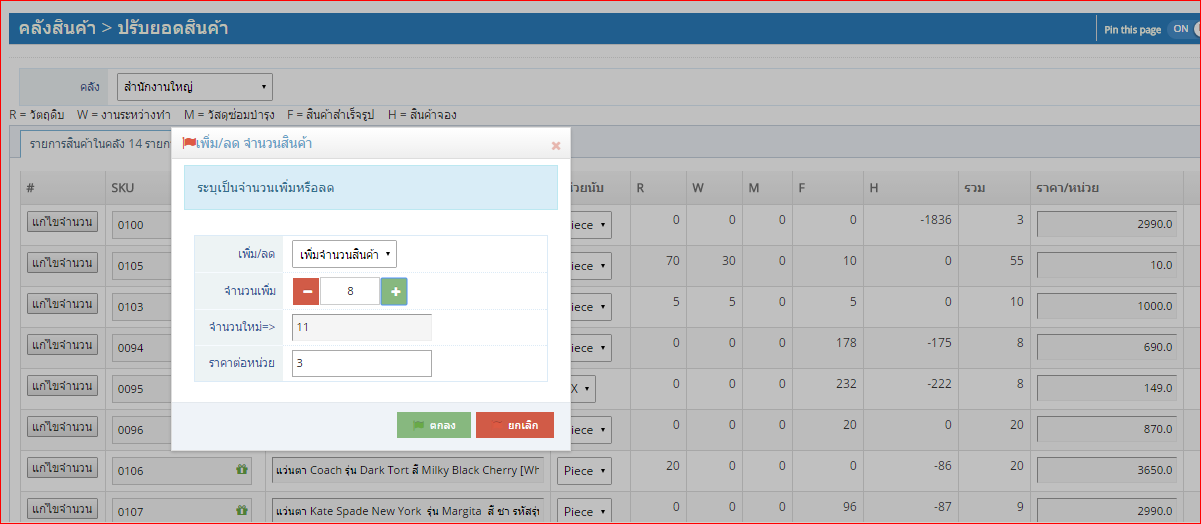Screen dimensions: 1201x524
Task: Open unit dropdown in the 10.0 price row
Action: pyautogui.click(x=591, y=266)
